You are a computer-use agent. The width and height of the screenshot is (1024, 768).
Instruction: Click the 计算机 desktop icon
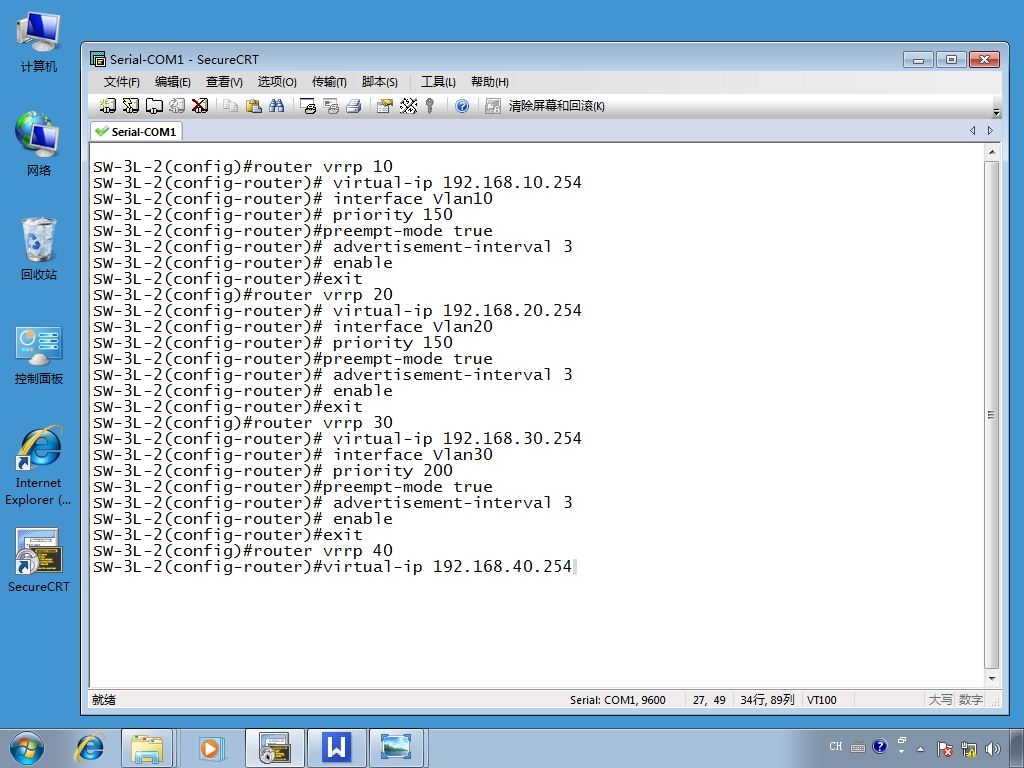click(x=39, y=42)
